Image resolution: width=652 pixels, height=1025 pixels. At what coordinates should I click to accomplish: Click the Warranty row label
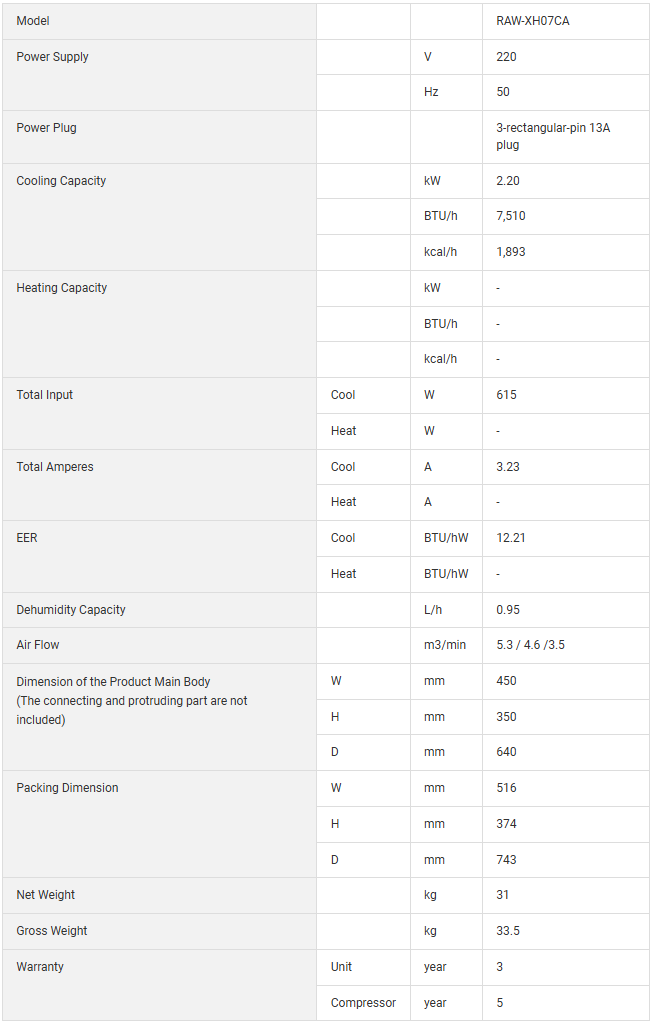tap(40, 967)
